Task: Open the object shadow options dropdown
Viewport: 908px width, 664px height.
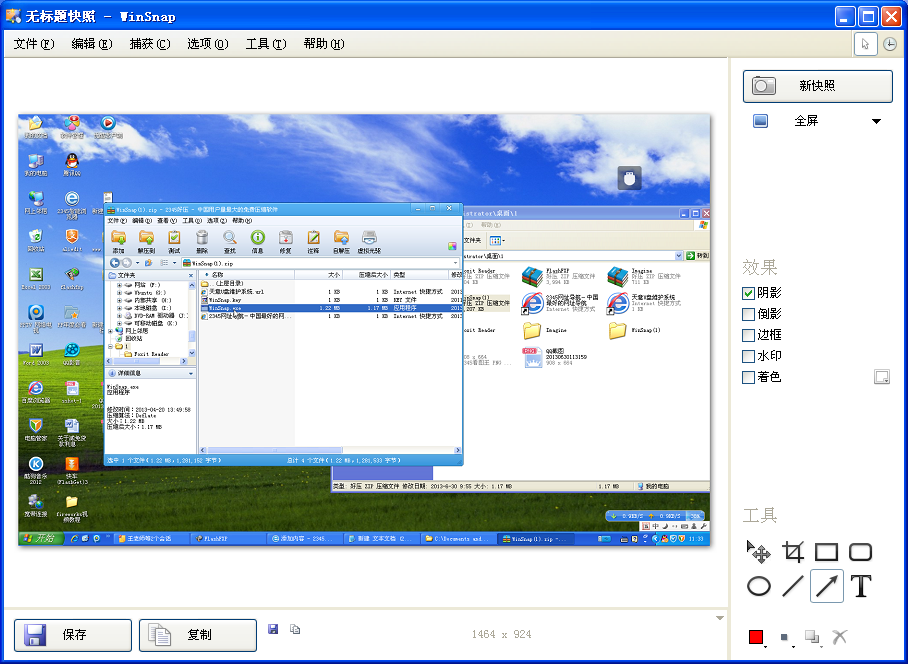Action: (814, 638)
